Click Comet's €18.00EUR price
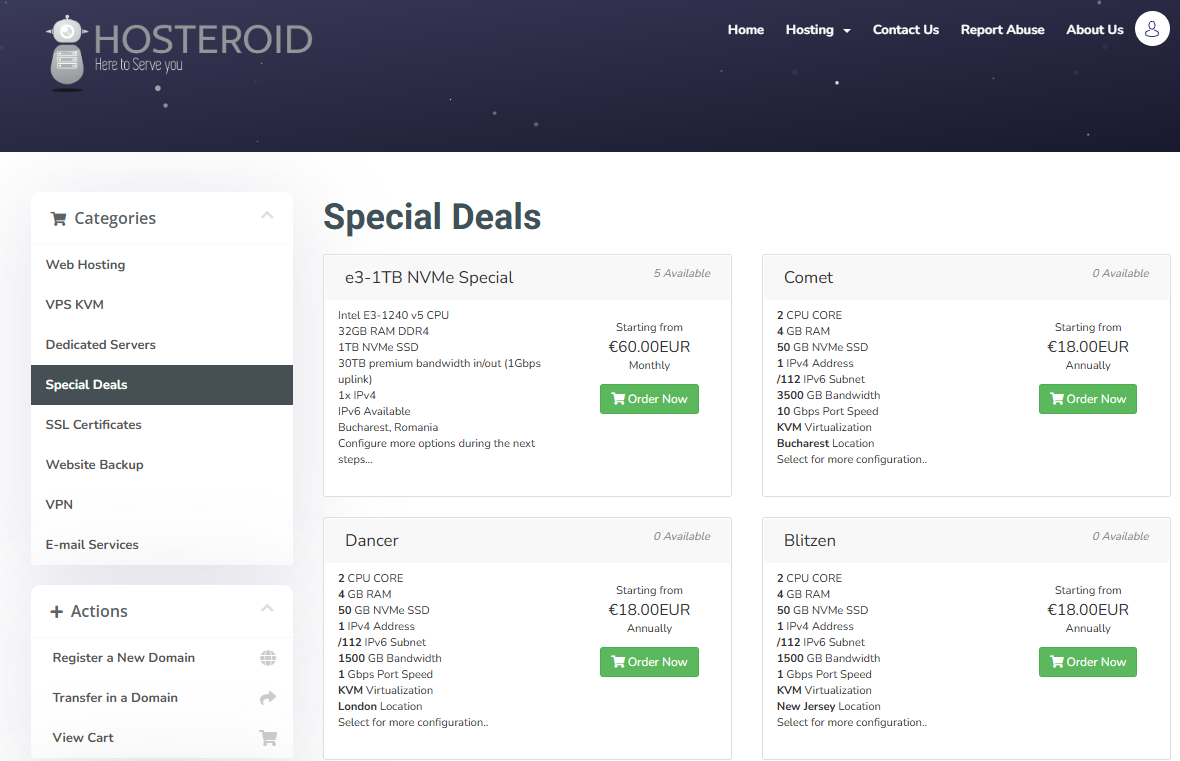 (1088, 347)
